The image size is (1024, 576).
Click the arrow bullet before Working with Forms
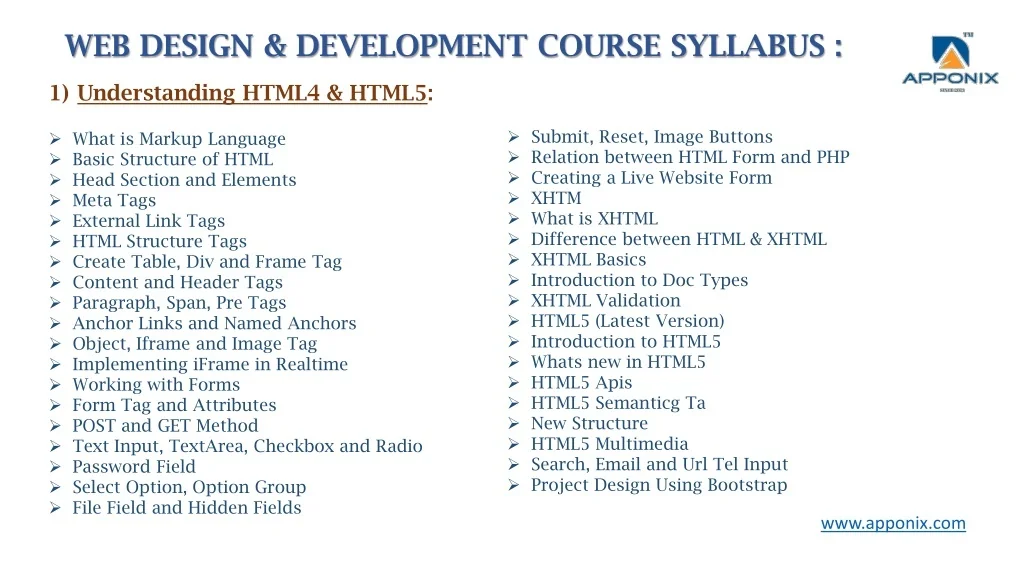pyautogui.click(x=56, y=385)
